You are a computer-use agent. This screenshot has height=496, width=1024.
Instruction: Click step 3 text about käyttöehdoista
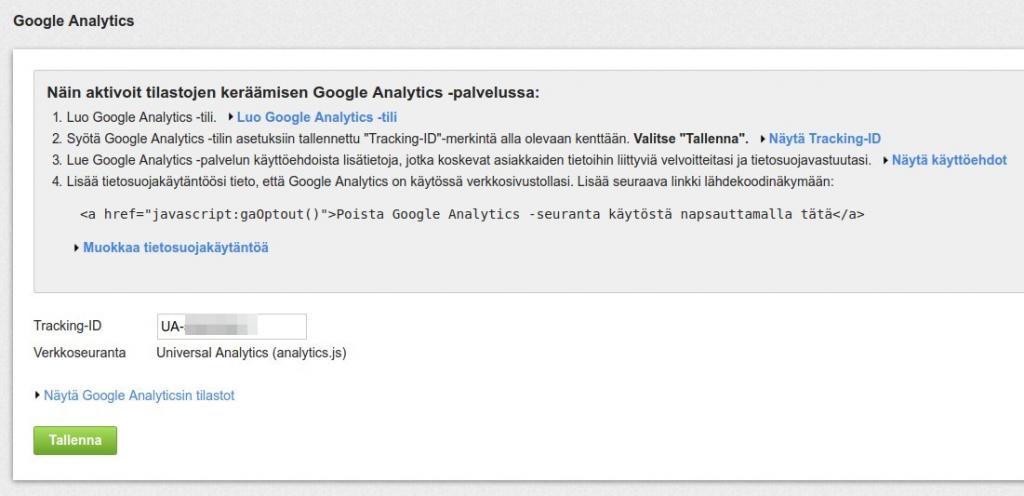(468, 160)
